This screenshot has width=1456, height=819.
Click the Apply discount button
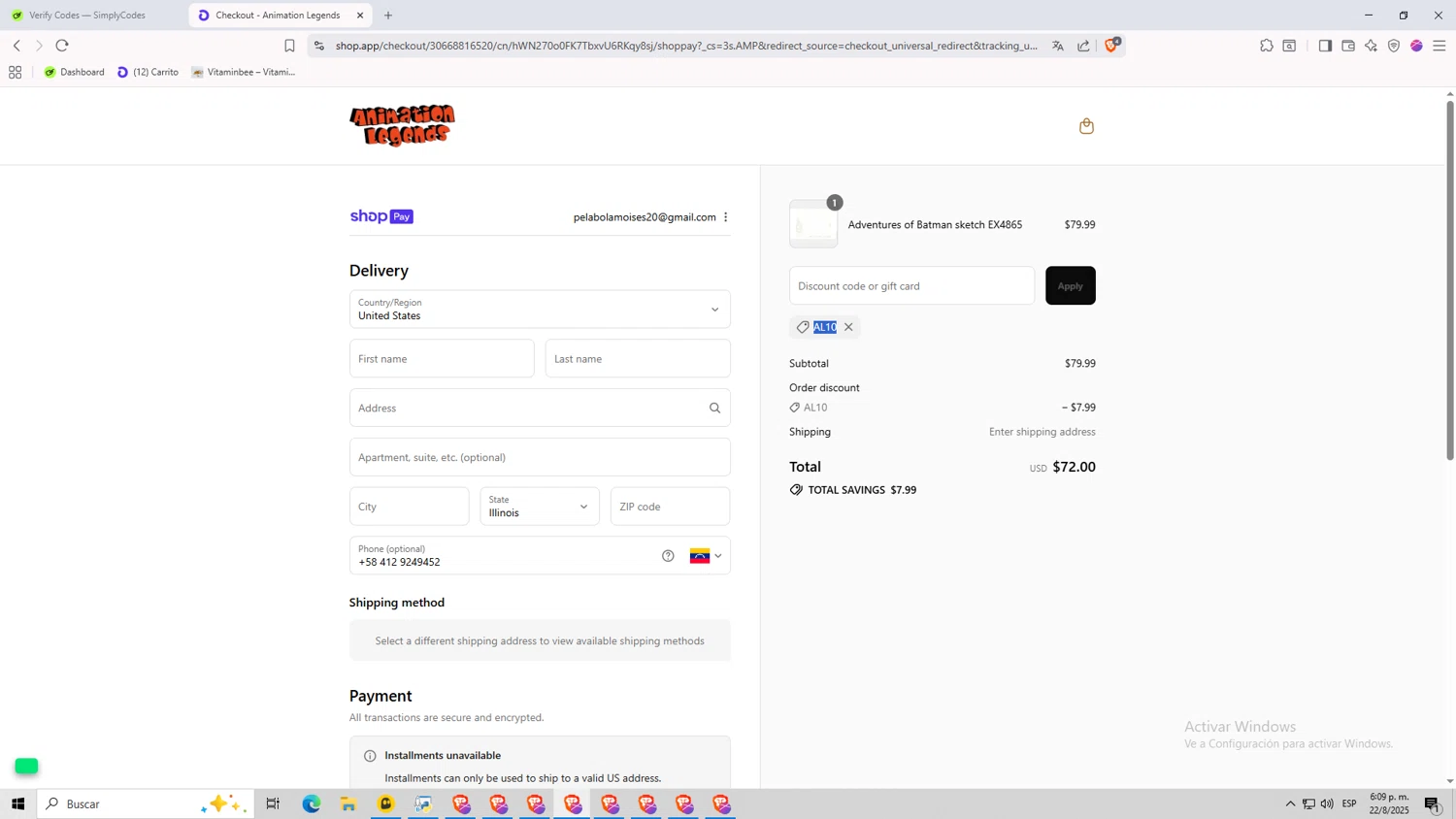tap(1071, 285)
